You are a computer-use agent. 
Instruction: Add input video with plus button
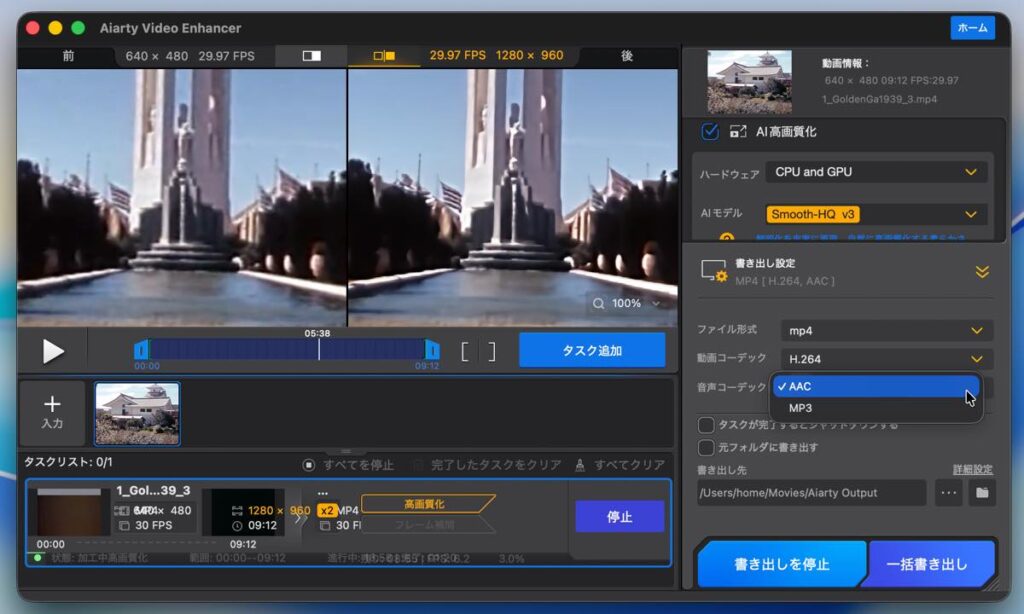52,412
